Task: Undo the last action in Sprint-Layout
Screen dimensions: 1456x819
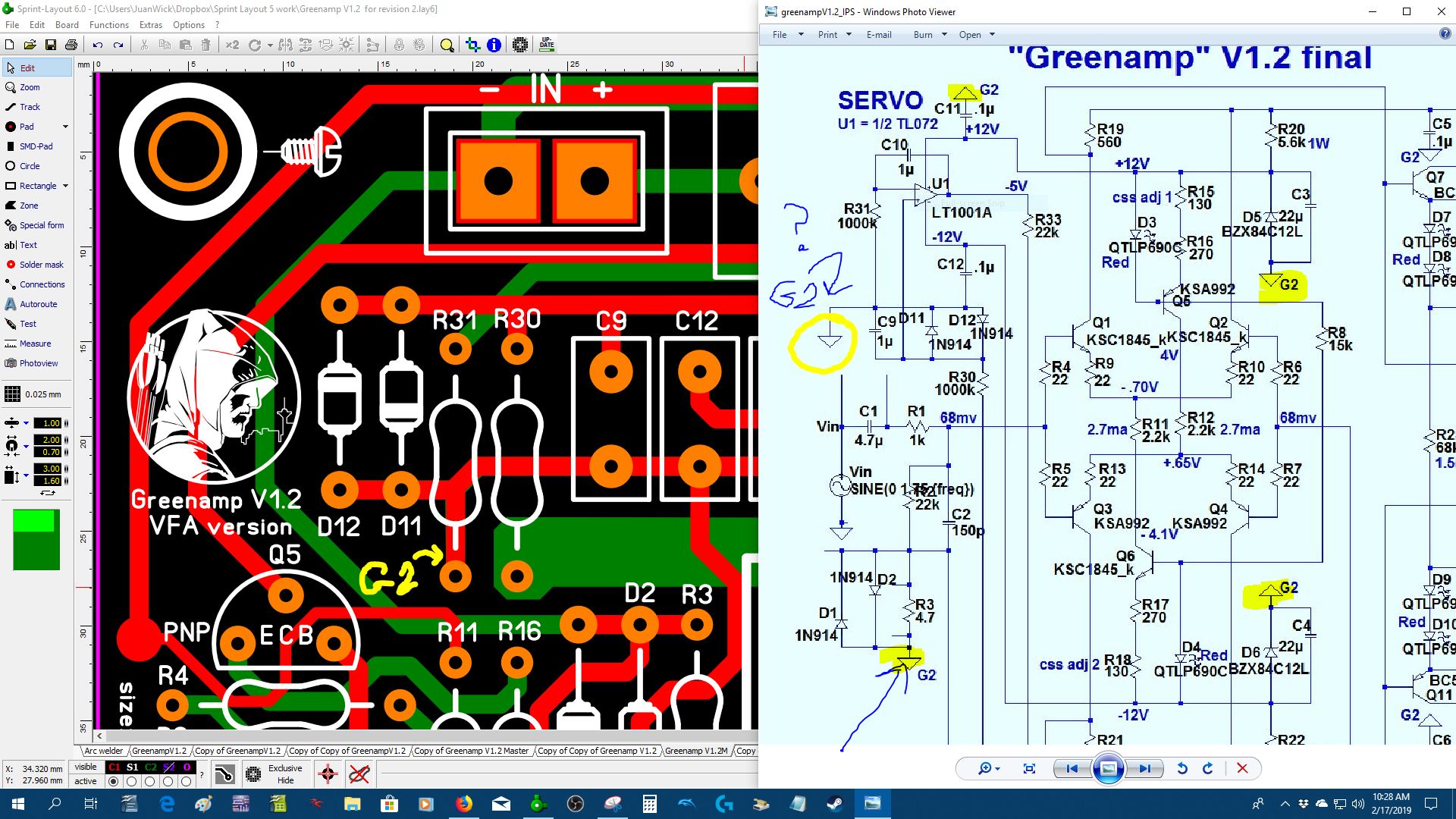Action: (x=98, y=45)
